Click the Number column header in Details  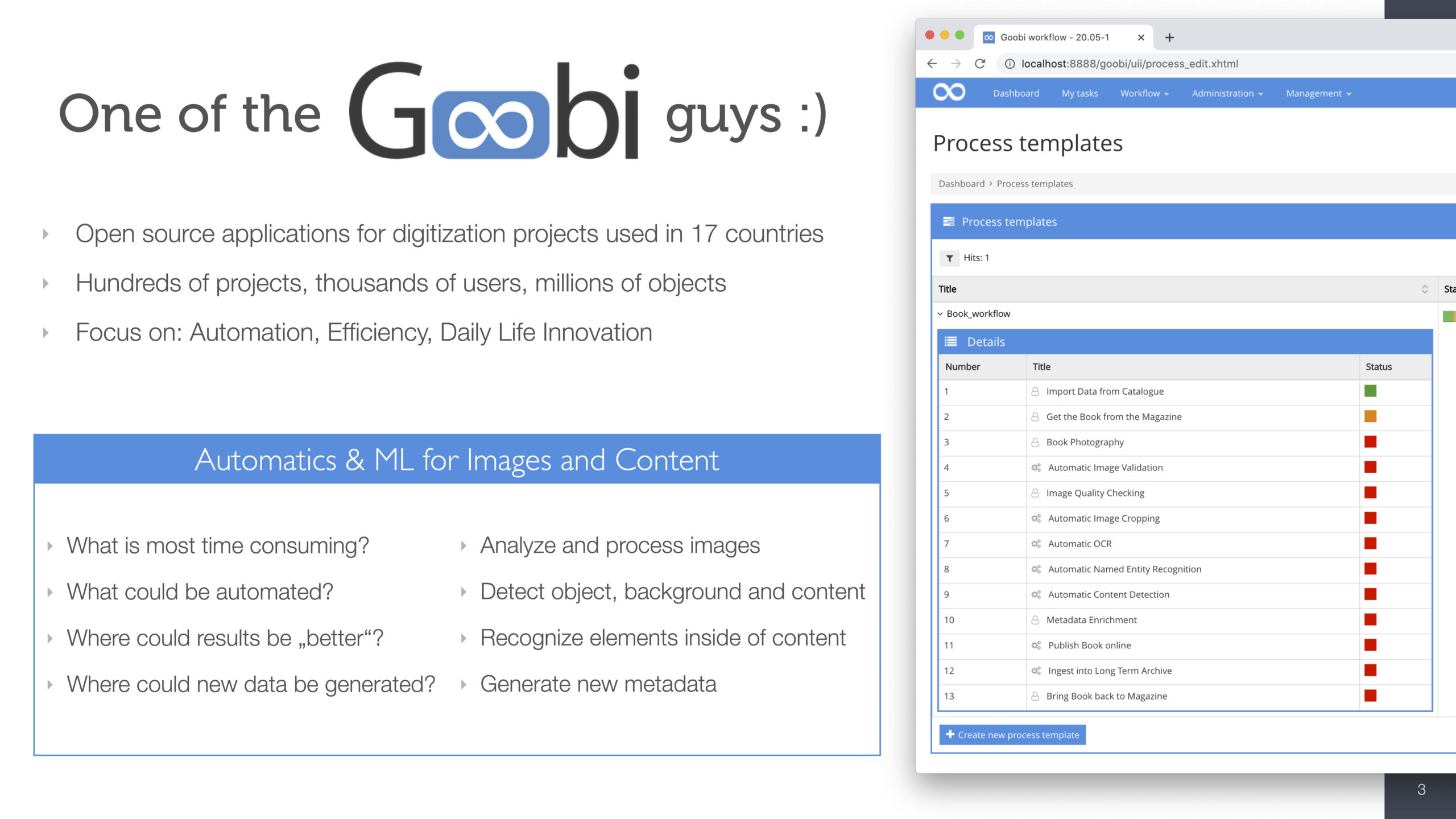coord(962,367)
